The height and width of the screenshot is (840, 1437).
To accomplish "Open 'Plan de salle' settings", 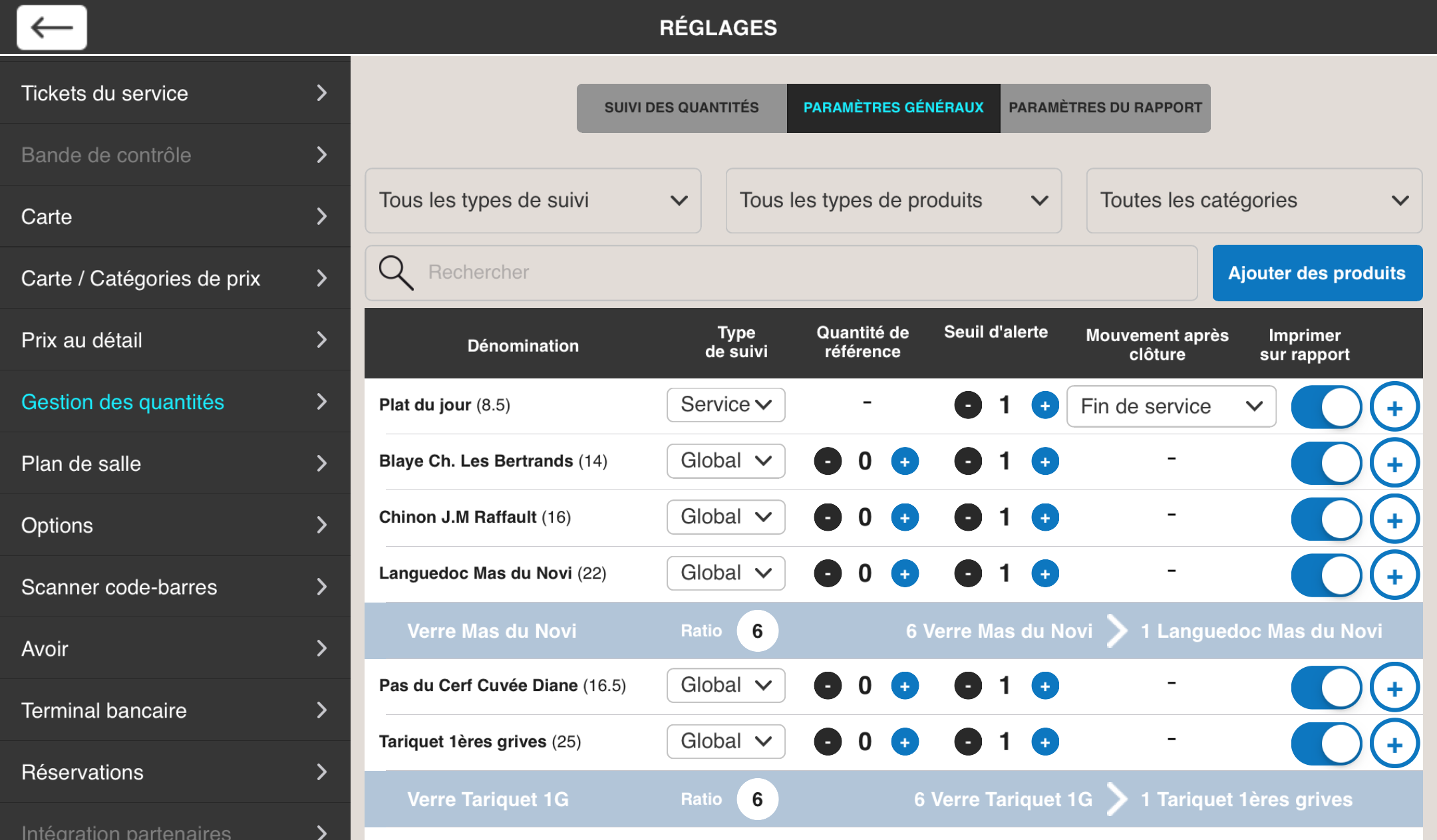I will [x=175, y=464].
